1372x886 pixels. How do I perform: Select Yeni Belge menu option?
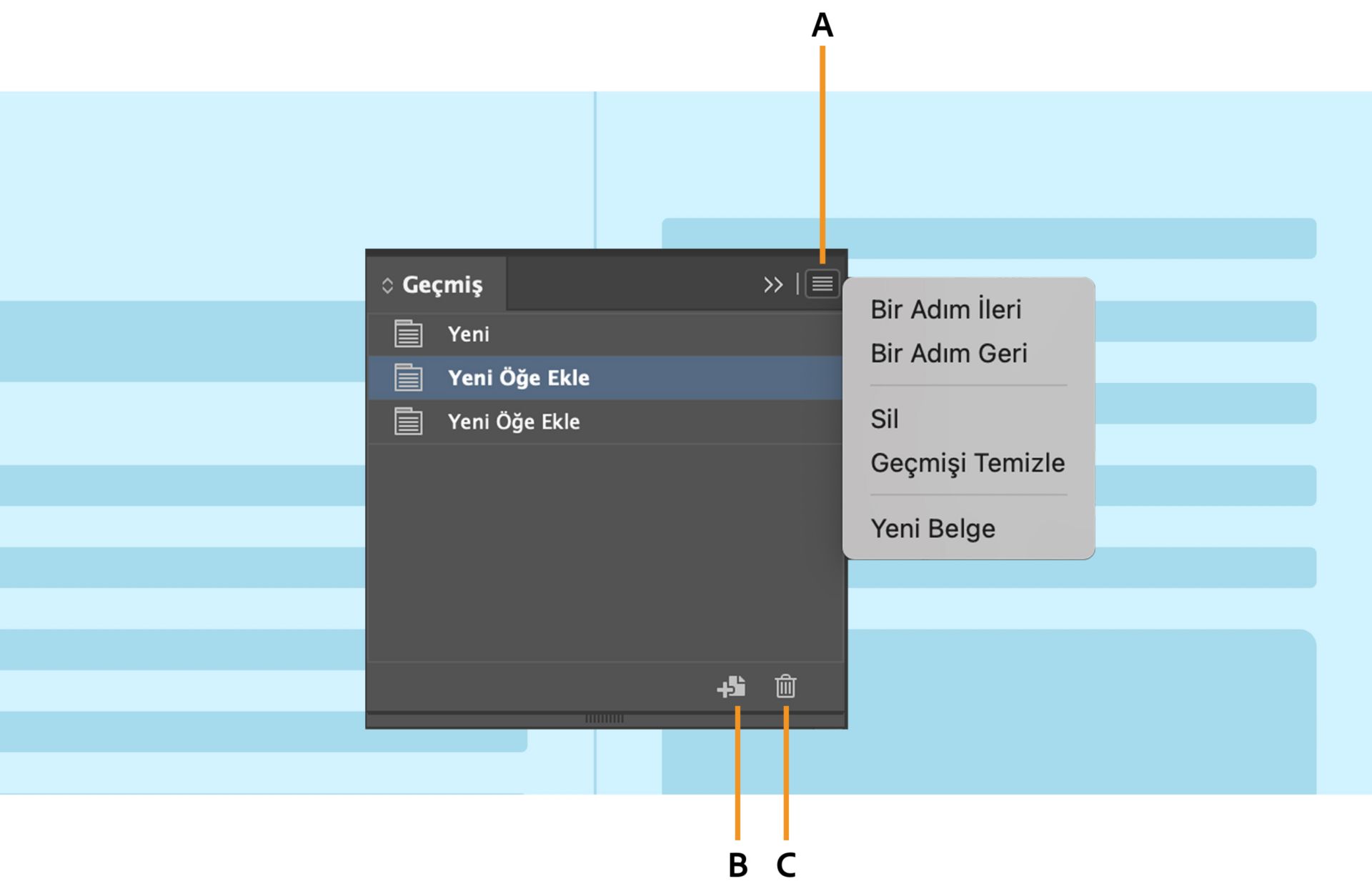933,529
